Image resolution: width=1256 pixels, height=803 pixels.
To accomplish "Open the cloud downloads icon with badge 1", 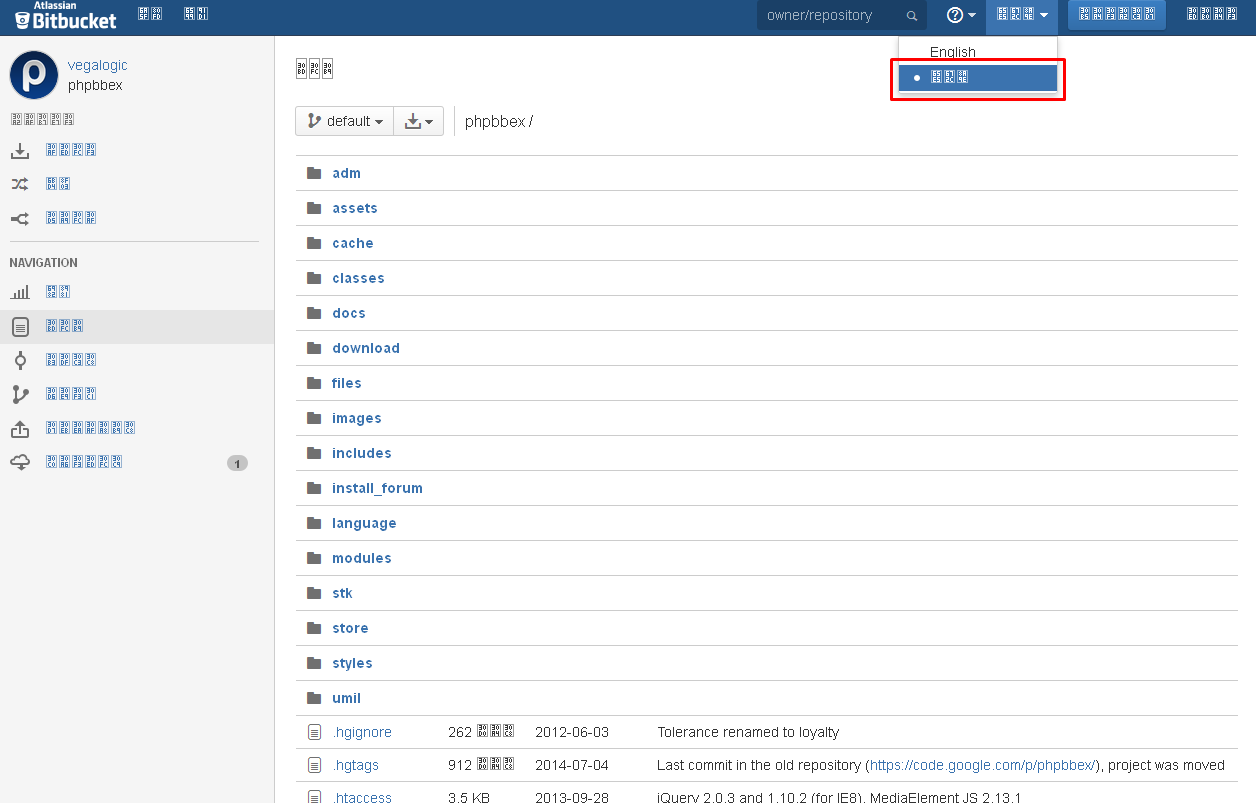I will coord(20,462).
